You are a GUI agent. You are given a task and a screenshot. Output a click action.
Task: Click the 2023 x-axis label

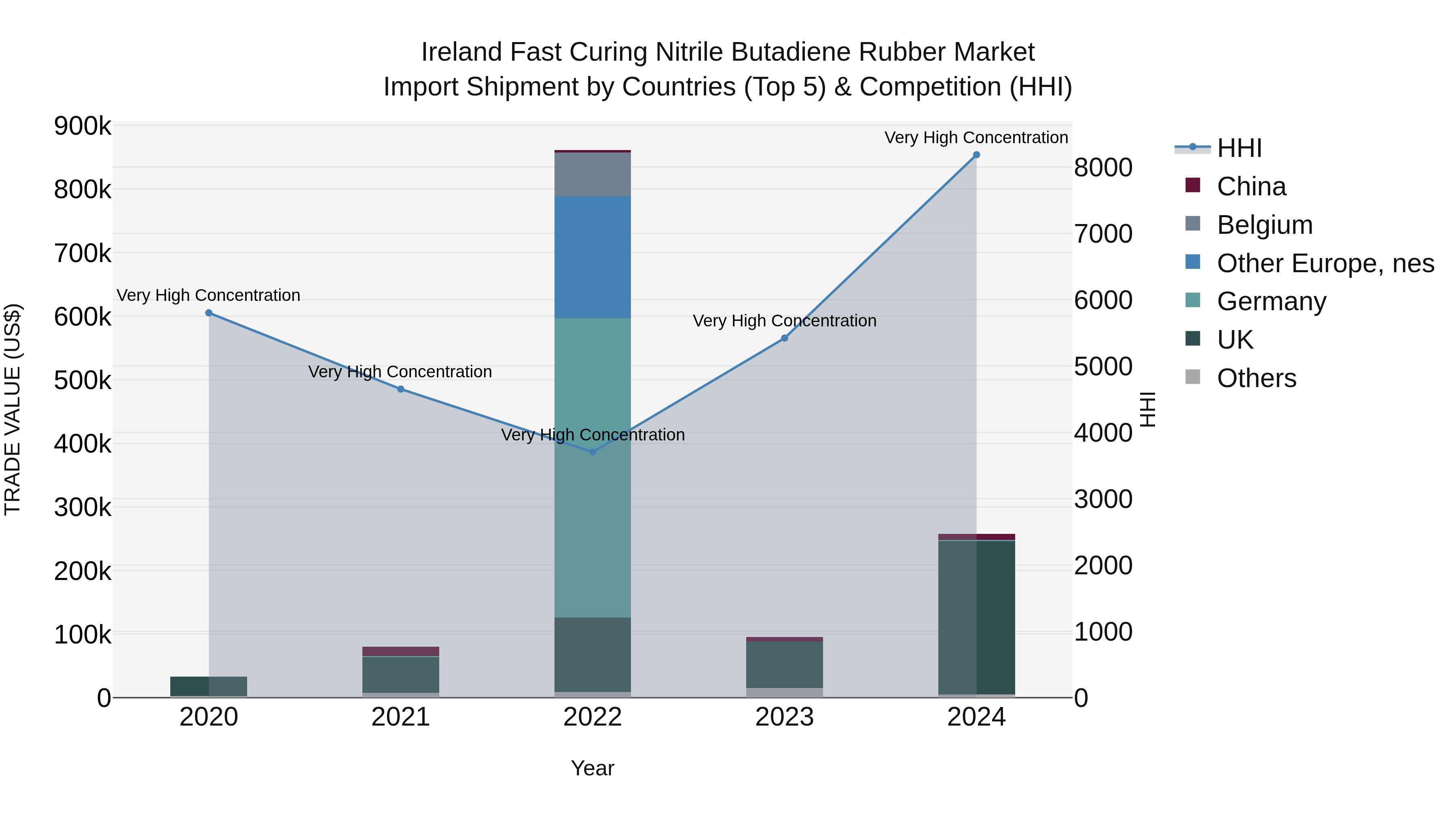785,717
